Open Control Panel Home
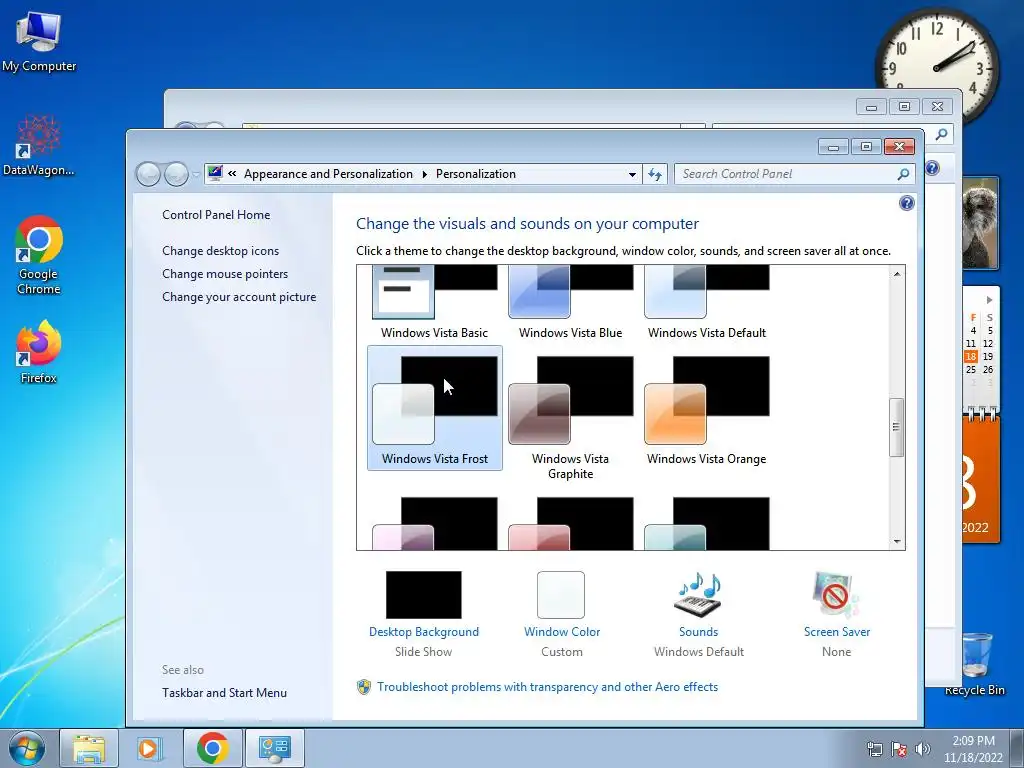 (216, 215)
